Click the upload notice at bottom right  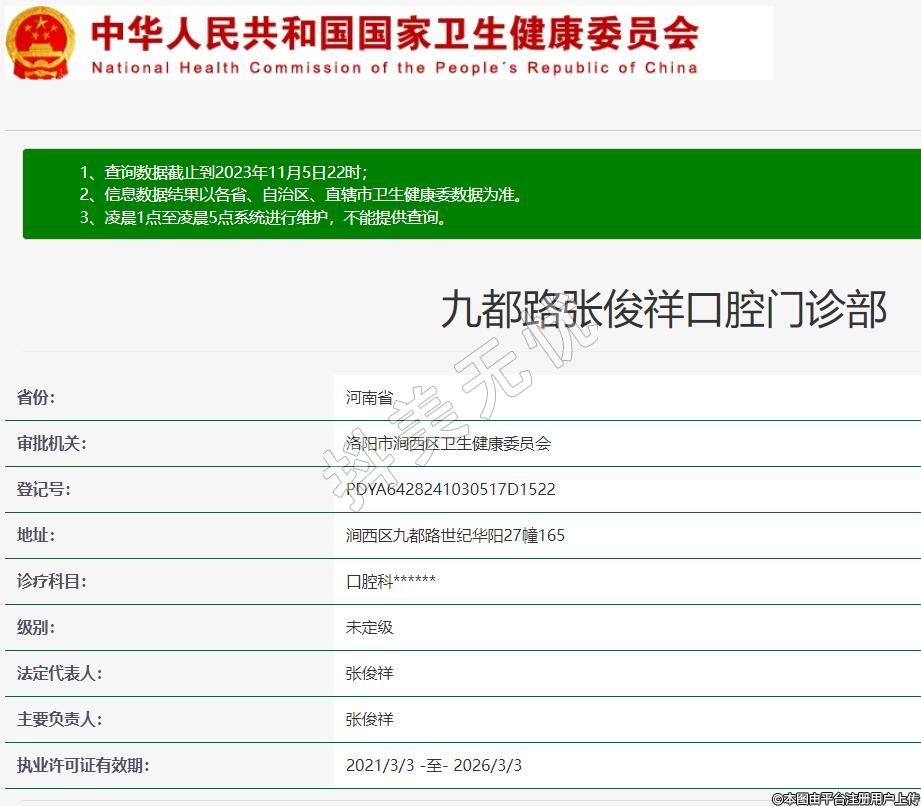tap(845, 798)
